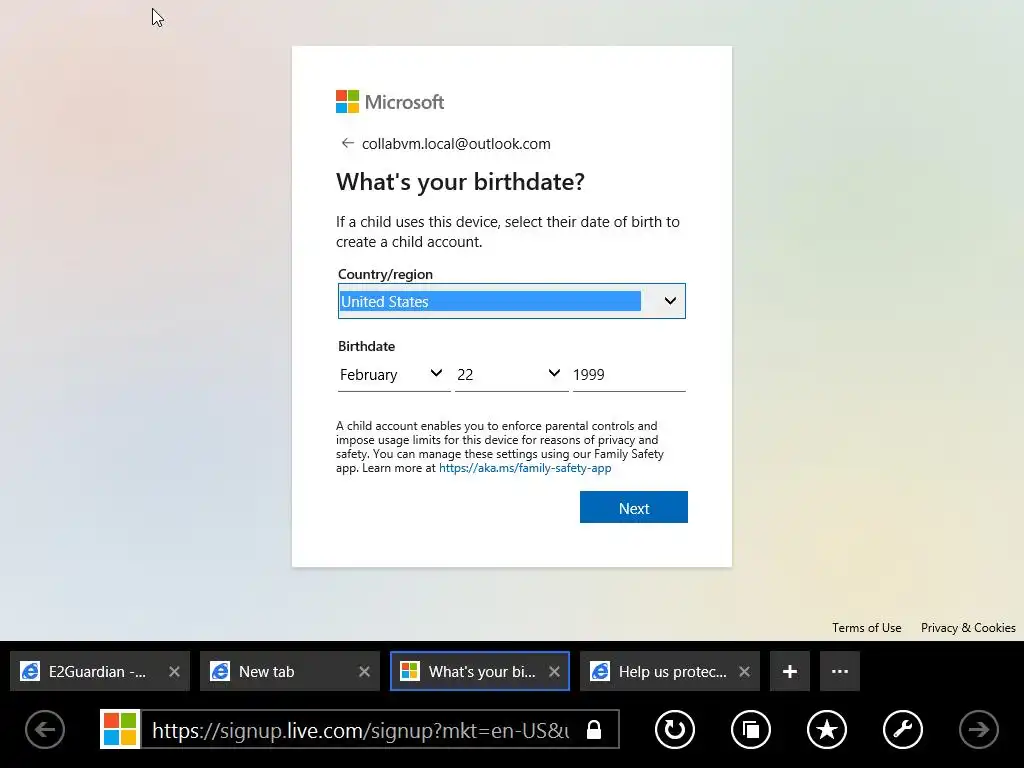The height and width of the screenshot is (768, 1024).
Task: Open the Country/region dropdown showing United States
Action: pos(511,301)
